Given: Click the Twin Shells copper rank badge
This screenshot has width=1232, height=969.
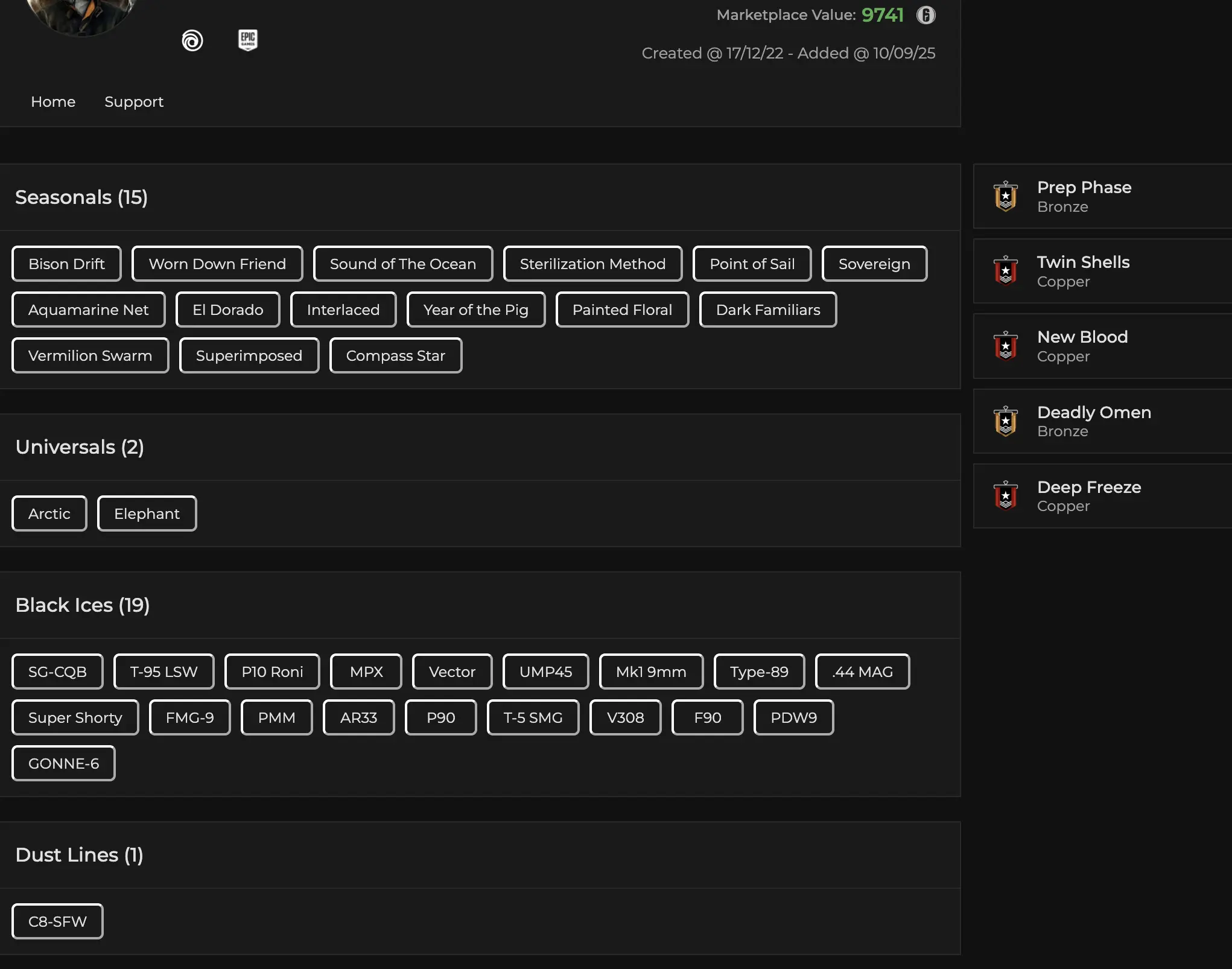Looking at the screenshot, I should pyautogui.click(x=1005, y=271).
